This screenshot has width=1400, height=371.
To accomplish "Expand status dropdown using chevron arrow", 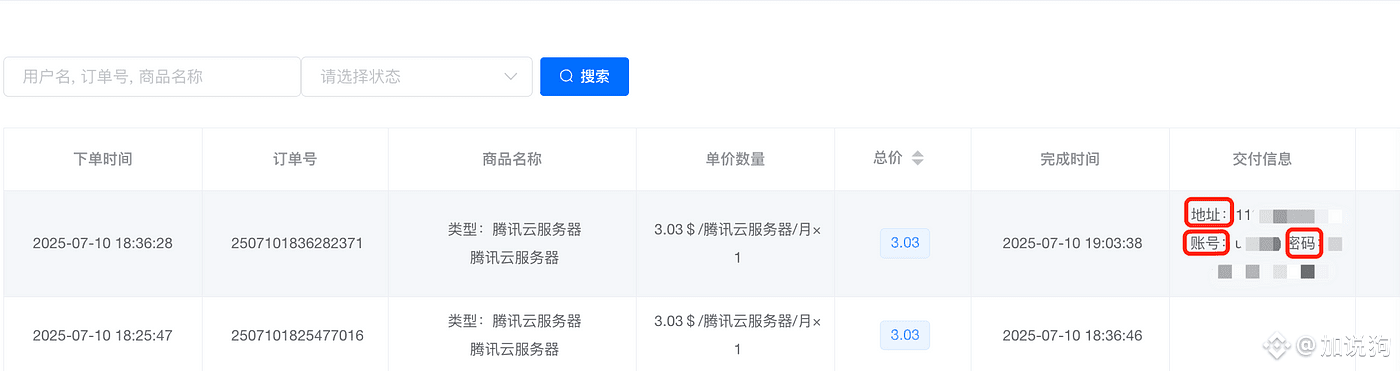I will [512, 76].
